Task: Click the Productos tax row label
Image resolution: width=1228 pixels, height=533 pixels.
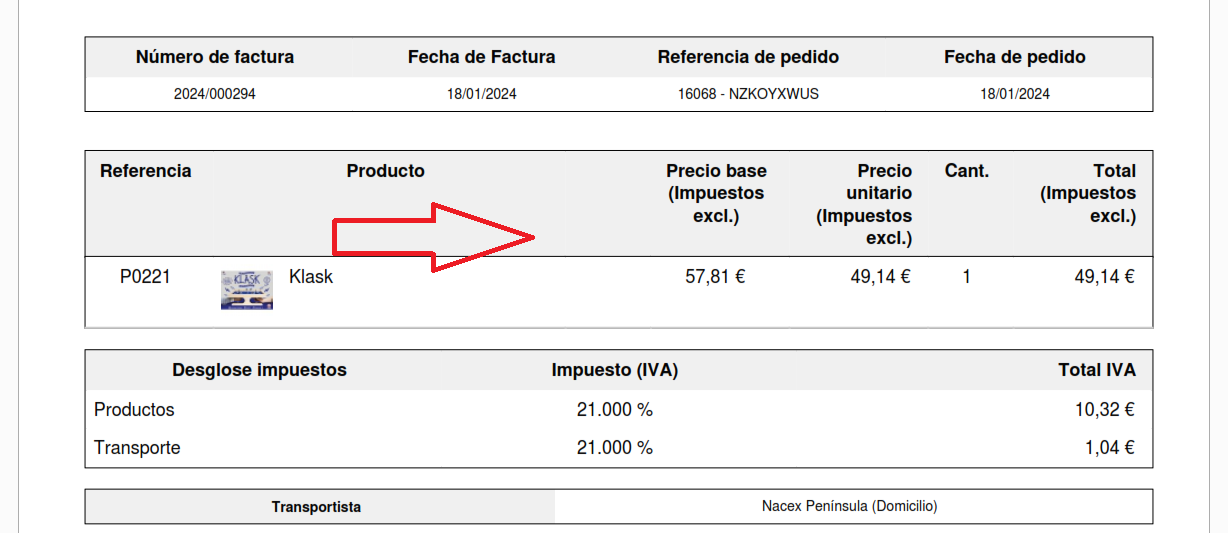Action: click(134, 410)
